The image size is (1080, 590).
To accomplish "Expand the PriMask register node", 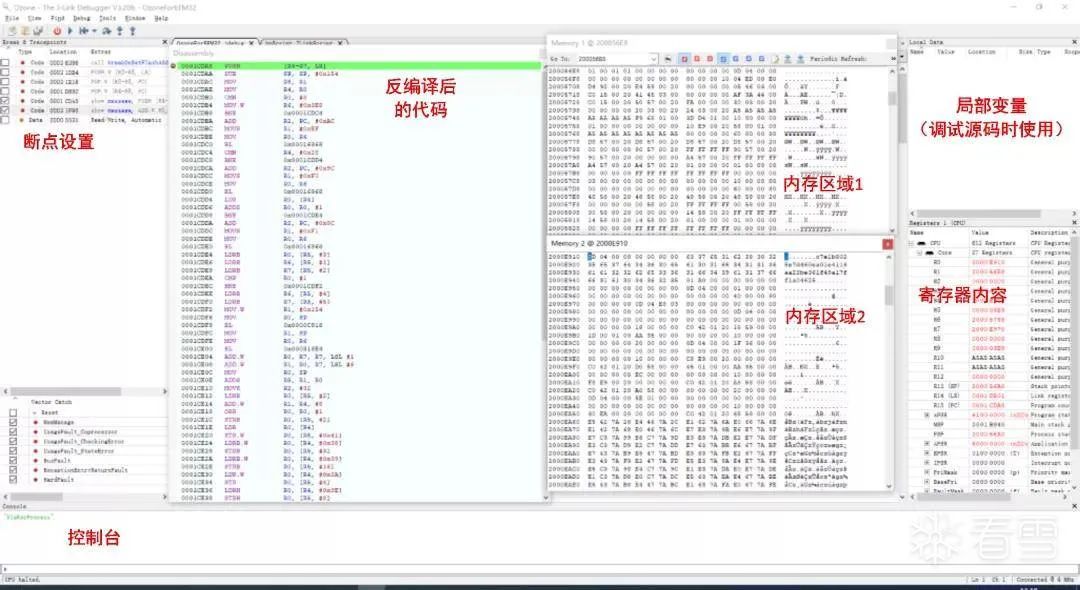I will [x=927, y=472].
